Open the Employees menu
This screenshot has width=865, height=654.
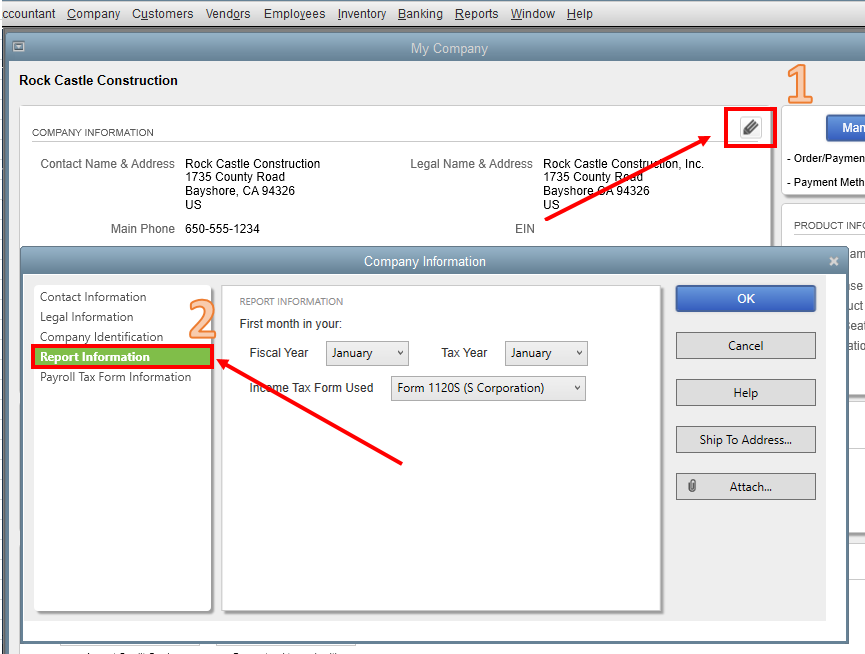click(x=295, y=14)
